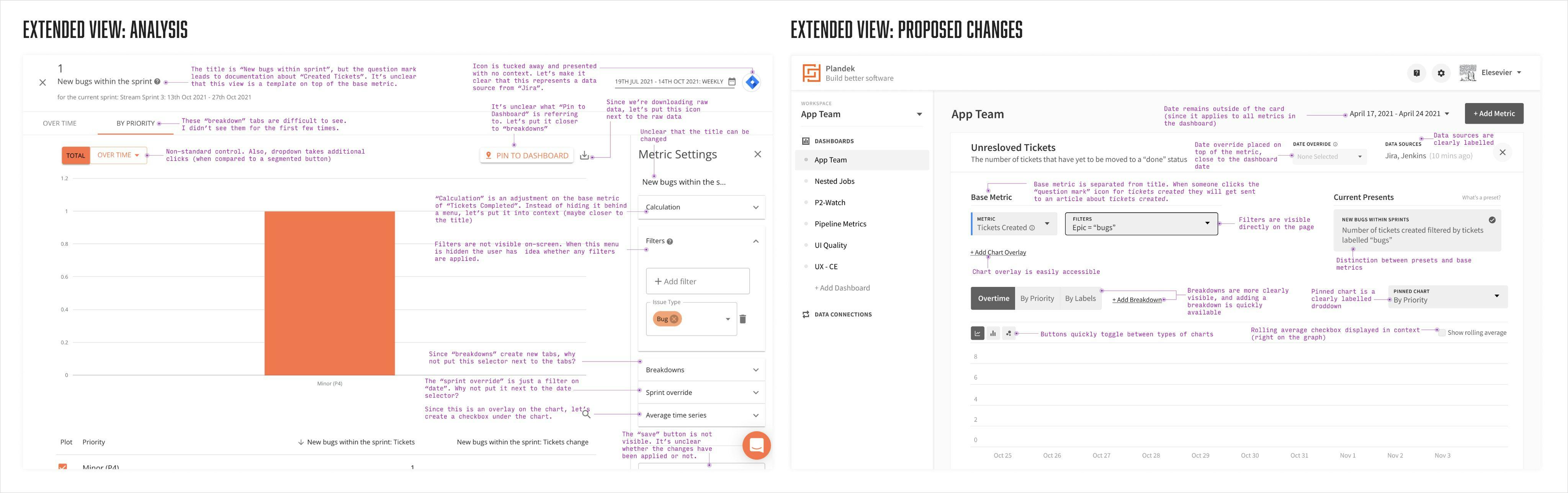The image size is (1568, 493).
Task: Open the date range calendar icon
Action: (x=732, y=82)
